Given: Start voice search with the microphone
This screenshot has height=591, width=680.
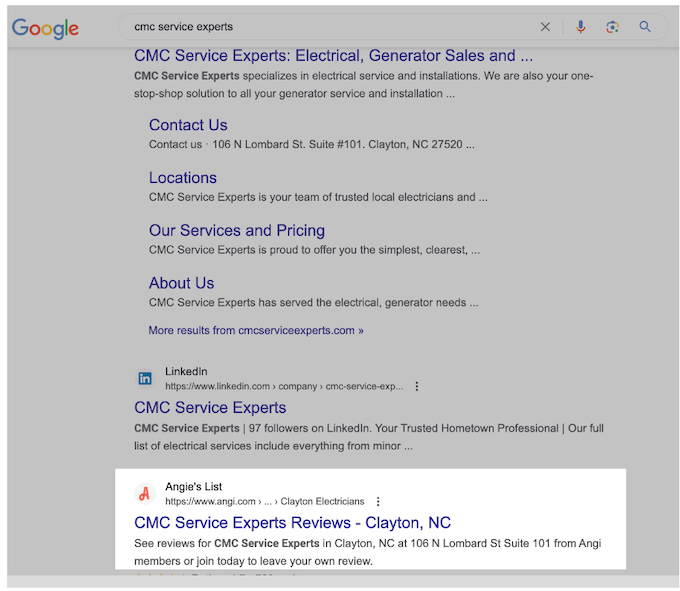Looking at the screenshot, I should pyautogui.click(x=581, y=27).
